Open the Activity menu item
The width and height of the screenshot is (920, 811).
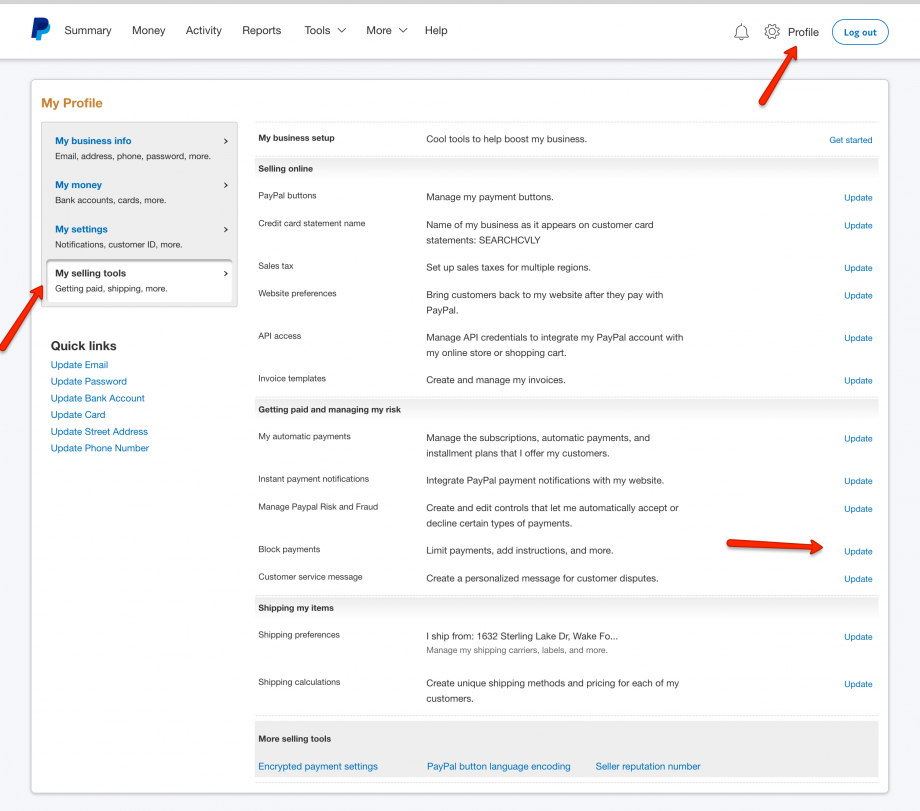point(204,31)
